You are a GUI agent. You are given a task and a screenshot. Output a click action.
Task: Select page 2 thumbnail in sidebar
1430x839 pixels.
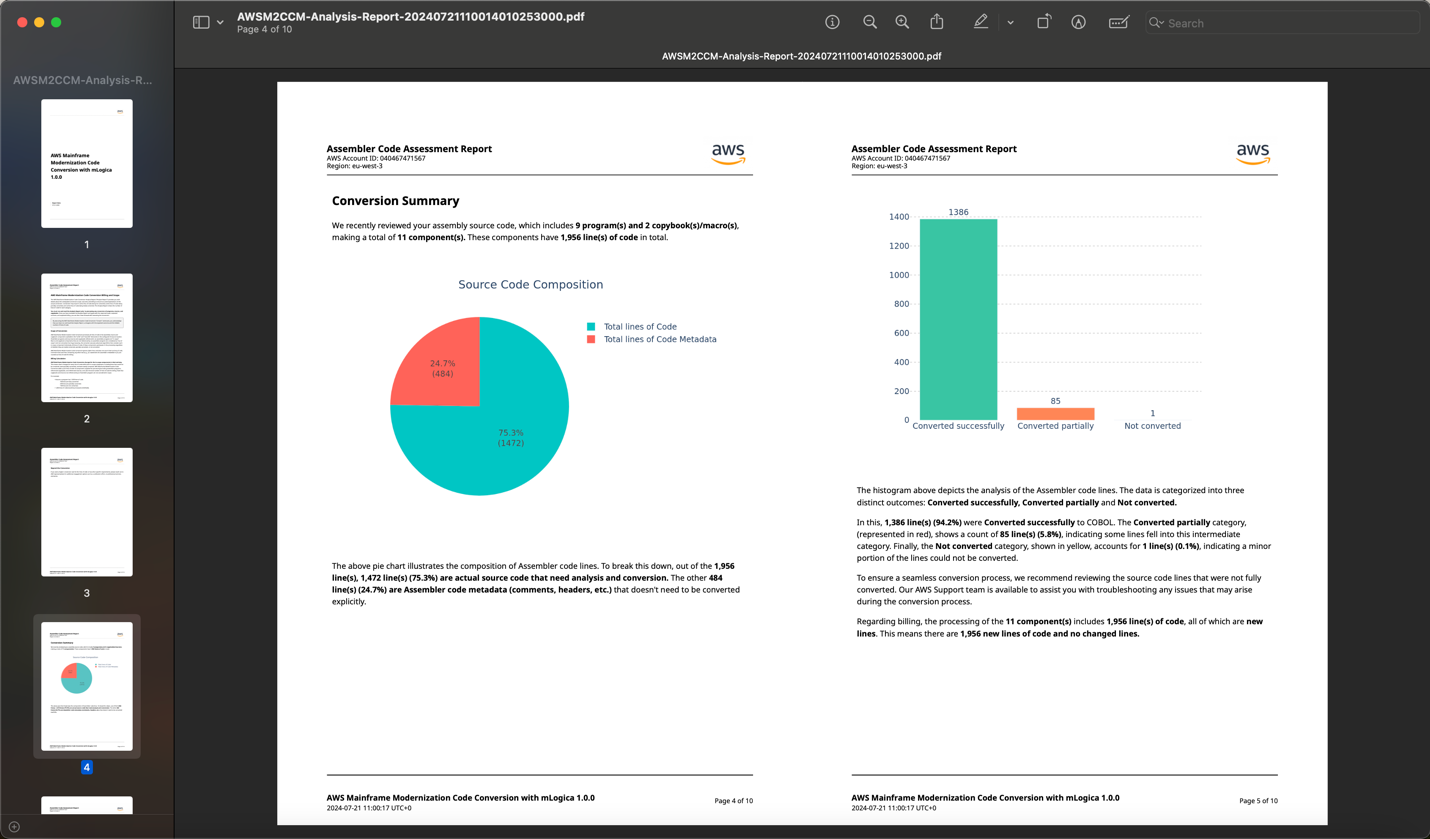click(86, 337)
